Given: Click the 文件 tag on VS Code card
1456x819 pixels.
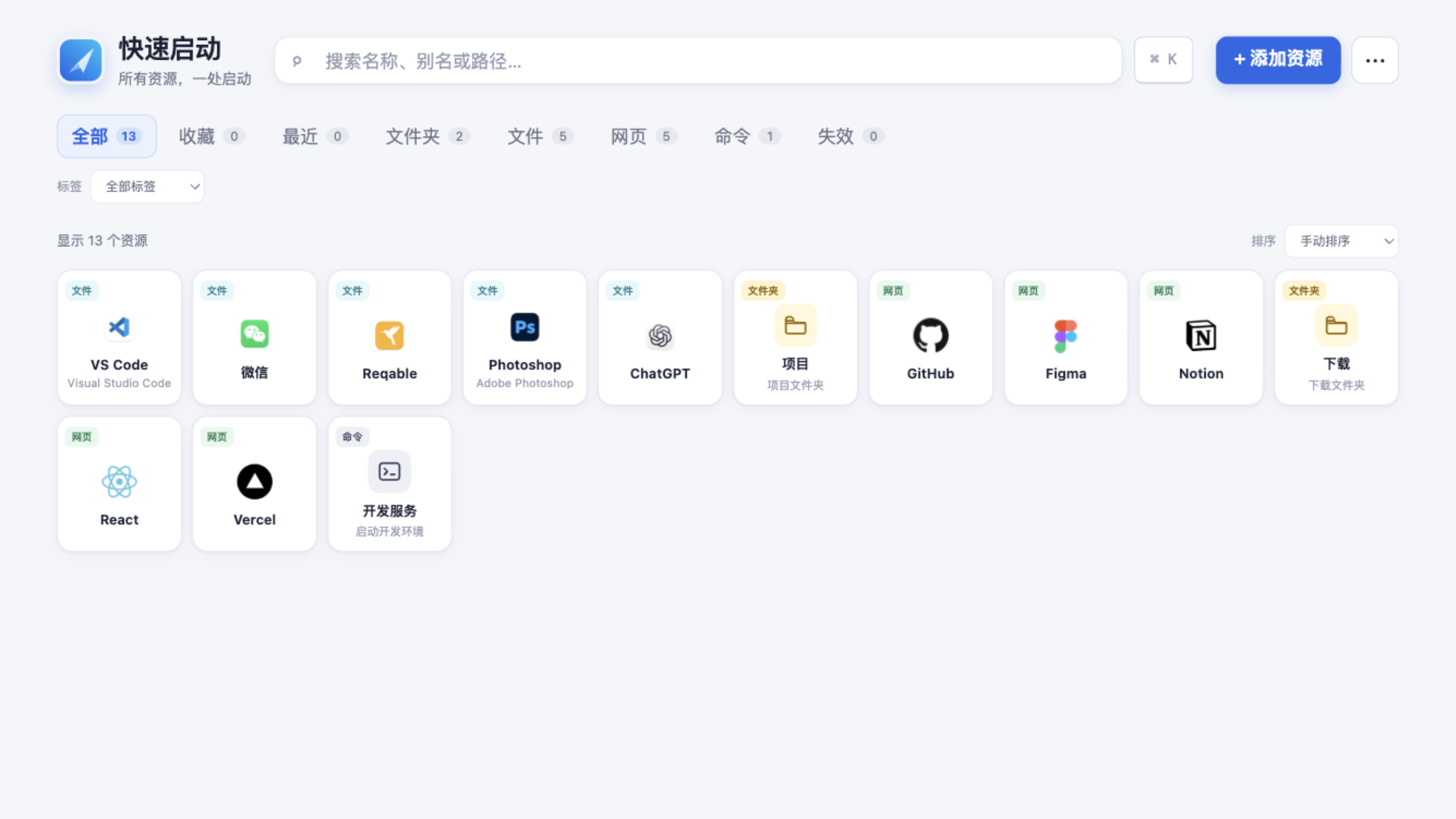Looking at the screenshot, I should (x=81, y=291).
